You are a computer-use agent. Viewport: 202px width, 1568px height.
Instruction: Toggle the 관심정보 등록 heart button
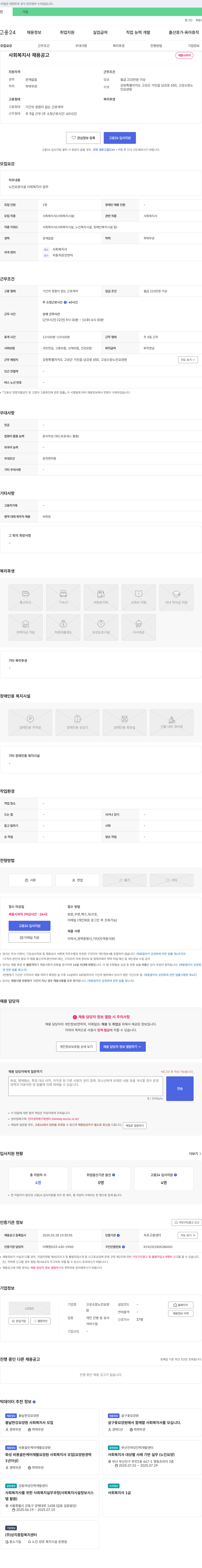tap(83, 138)
